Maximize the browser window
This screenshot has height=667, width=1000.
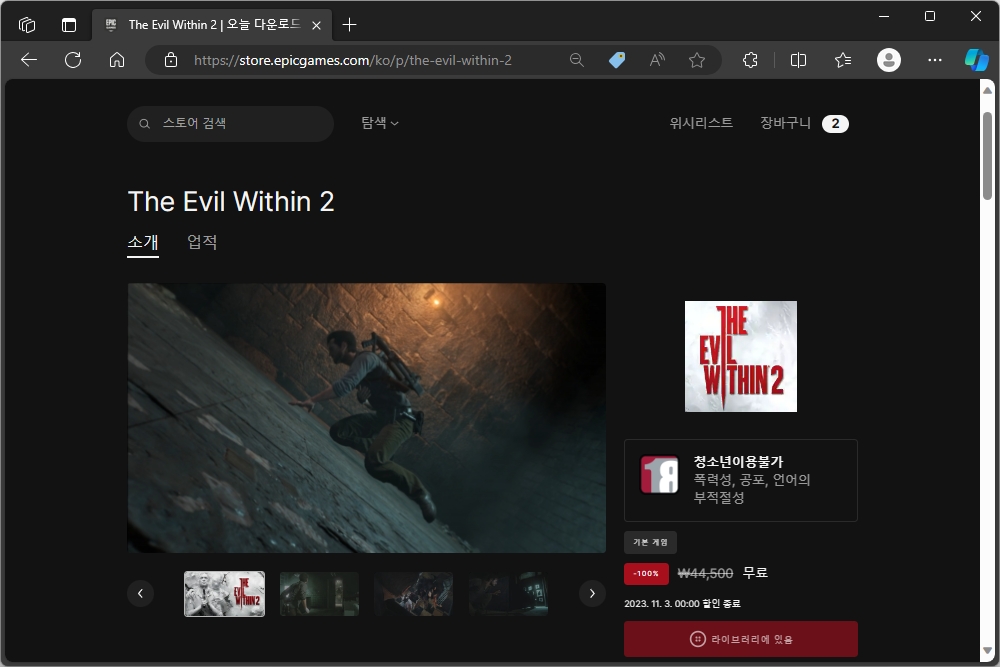930,17
